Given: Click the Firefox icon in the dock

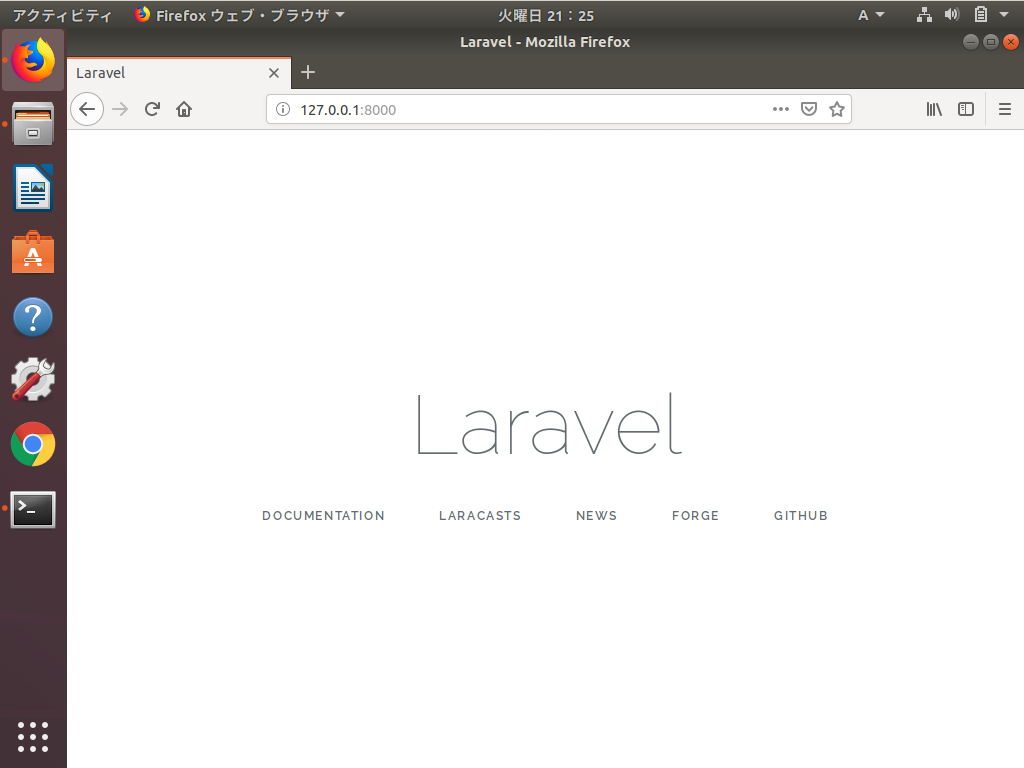Looking at the screenshot, I should pos(33,60).
